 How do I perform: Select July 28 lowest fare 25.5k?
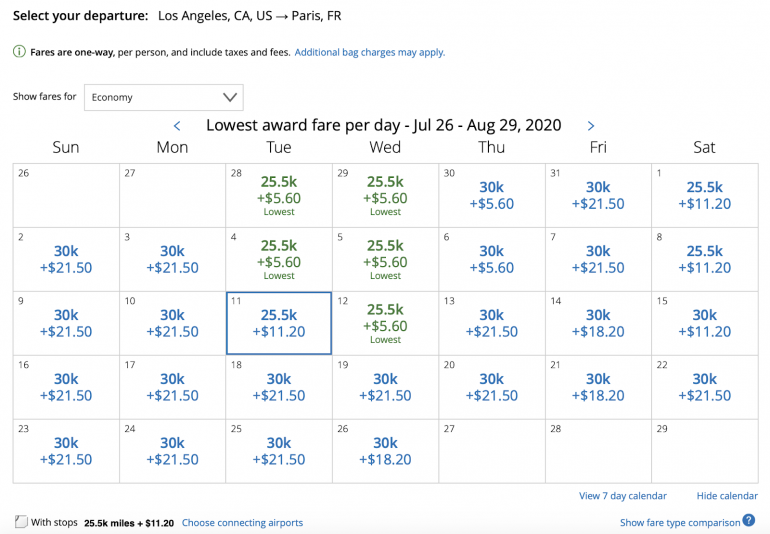point(279,195)
